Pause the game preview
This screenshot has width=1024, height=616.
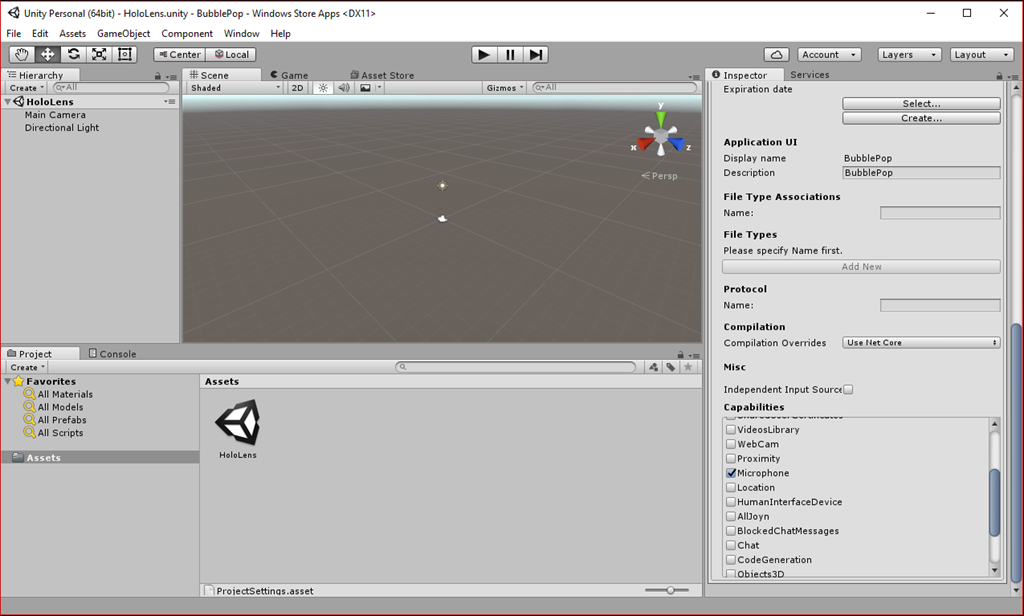pyautogui.click(x=509, y=55)
